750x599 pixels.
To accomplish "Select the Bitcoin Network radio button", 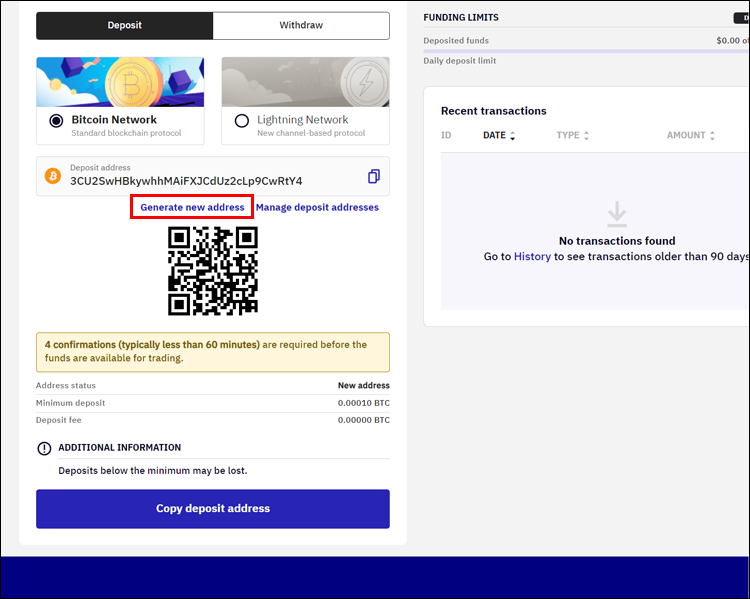I will 56,121.
